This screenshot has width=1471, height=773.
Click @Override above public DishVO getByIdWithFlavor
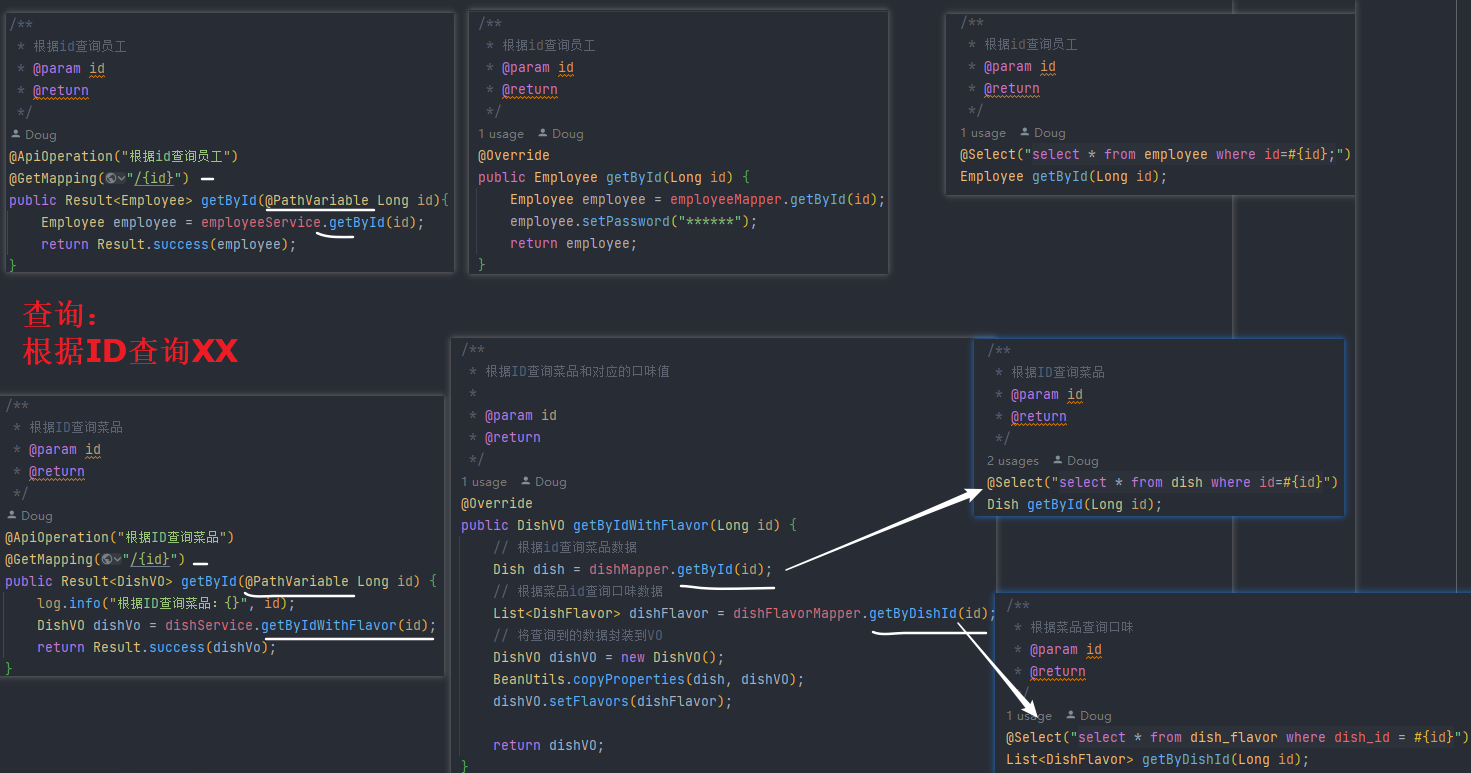pos(497,503)
